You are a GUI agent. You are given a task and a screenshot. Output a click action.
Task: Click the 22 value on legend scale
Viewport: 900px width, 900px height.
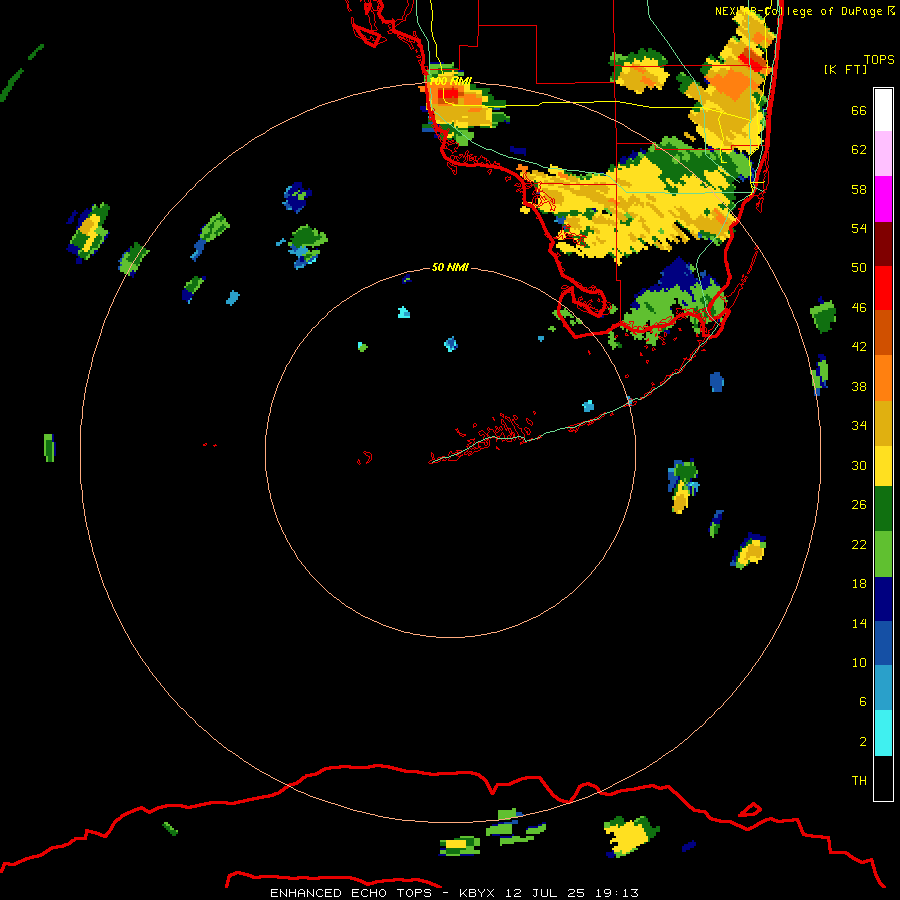click(859, 544)
